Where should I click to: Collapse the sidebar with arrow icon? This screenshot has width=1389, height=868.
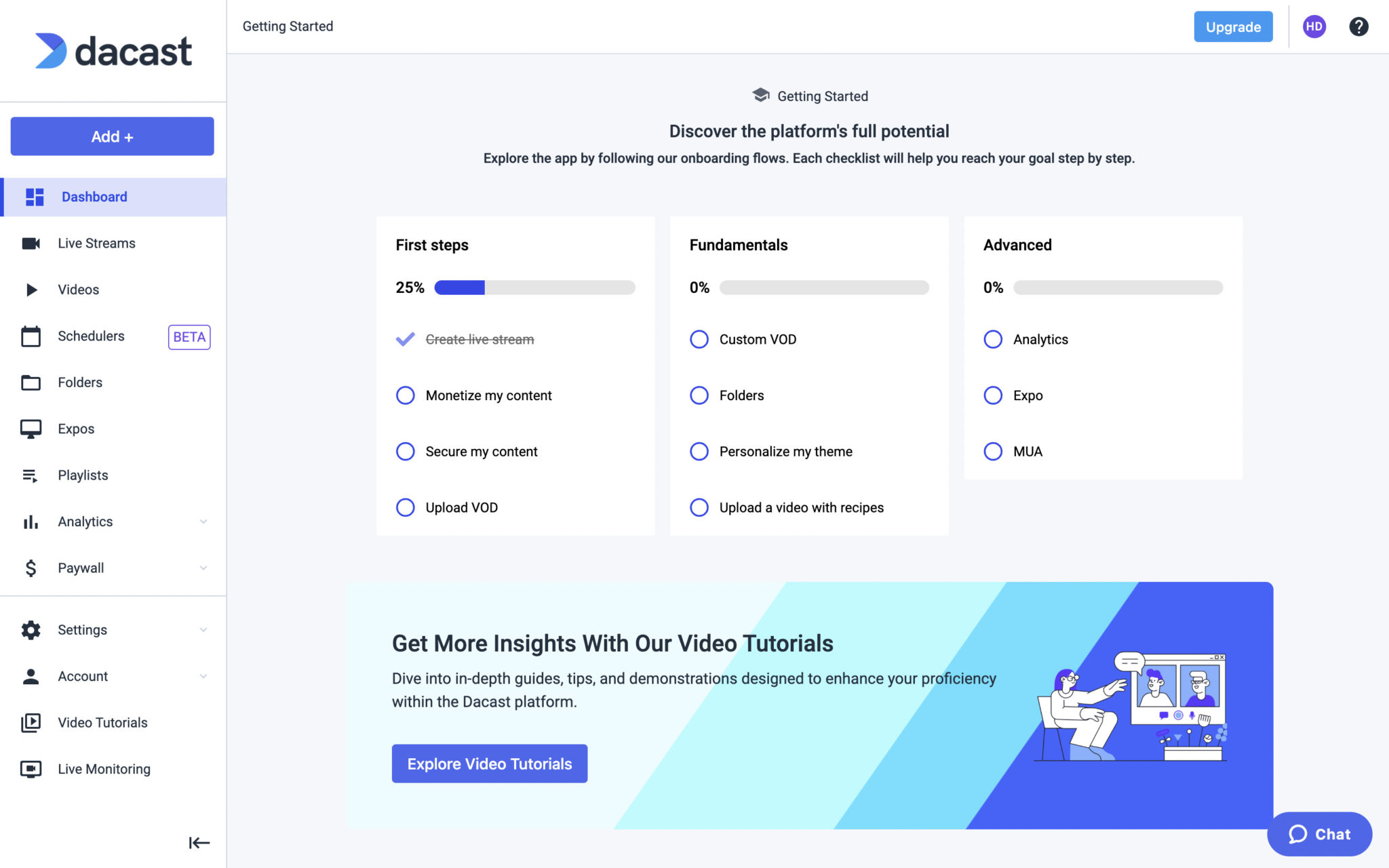tap(199, 843)
